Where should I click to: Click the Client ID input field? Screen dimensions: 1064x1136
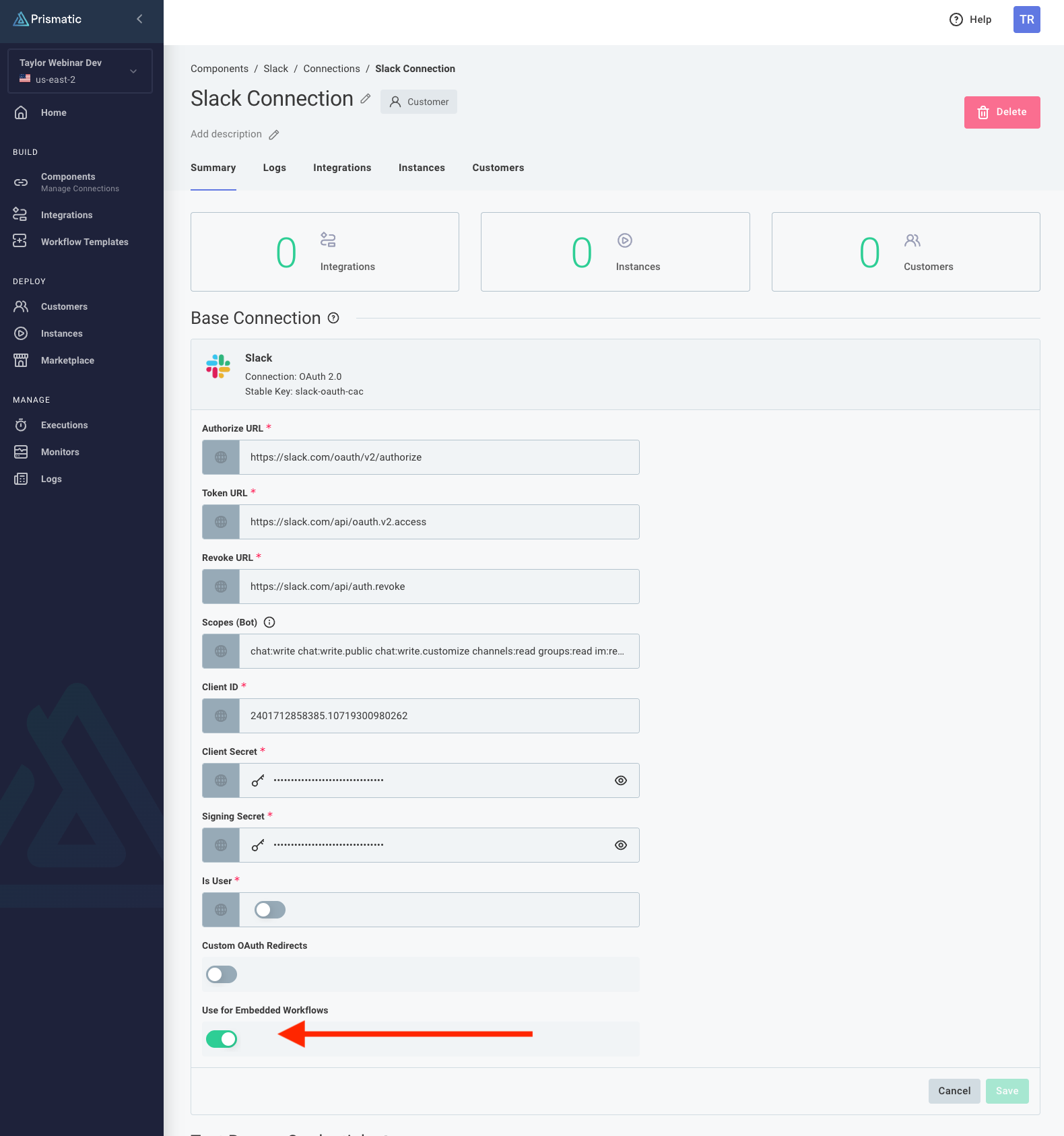click(x=439, y=716)
